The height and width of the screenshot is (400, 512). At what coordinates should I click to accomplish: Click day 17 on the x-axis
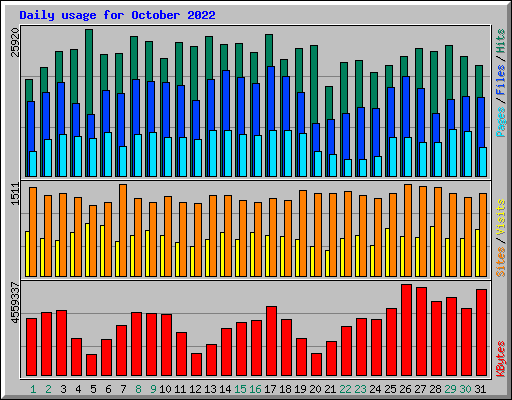point(270,389)
